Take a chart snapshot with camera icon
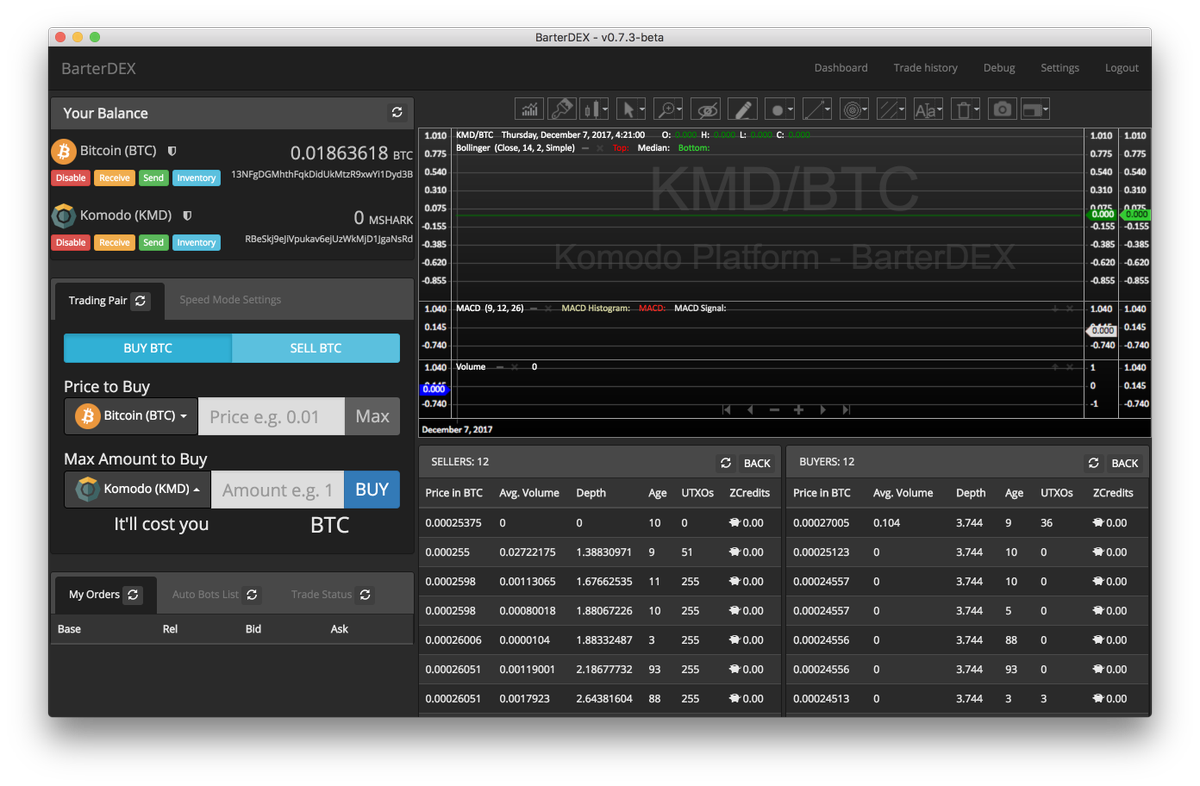This screenshot has width=1200, height=786. (1002, 109)
